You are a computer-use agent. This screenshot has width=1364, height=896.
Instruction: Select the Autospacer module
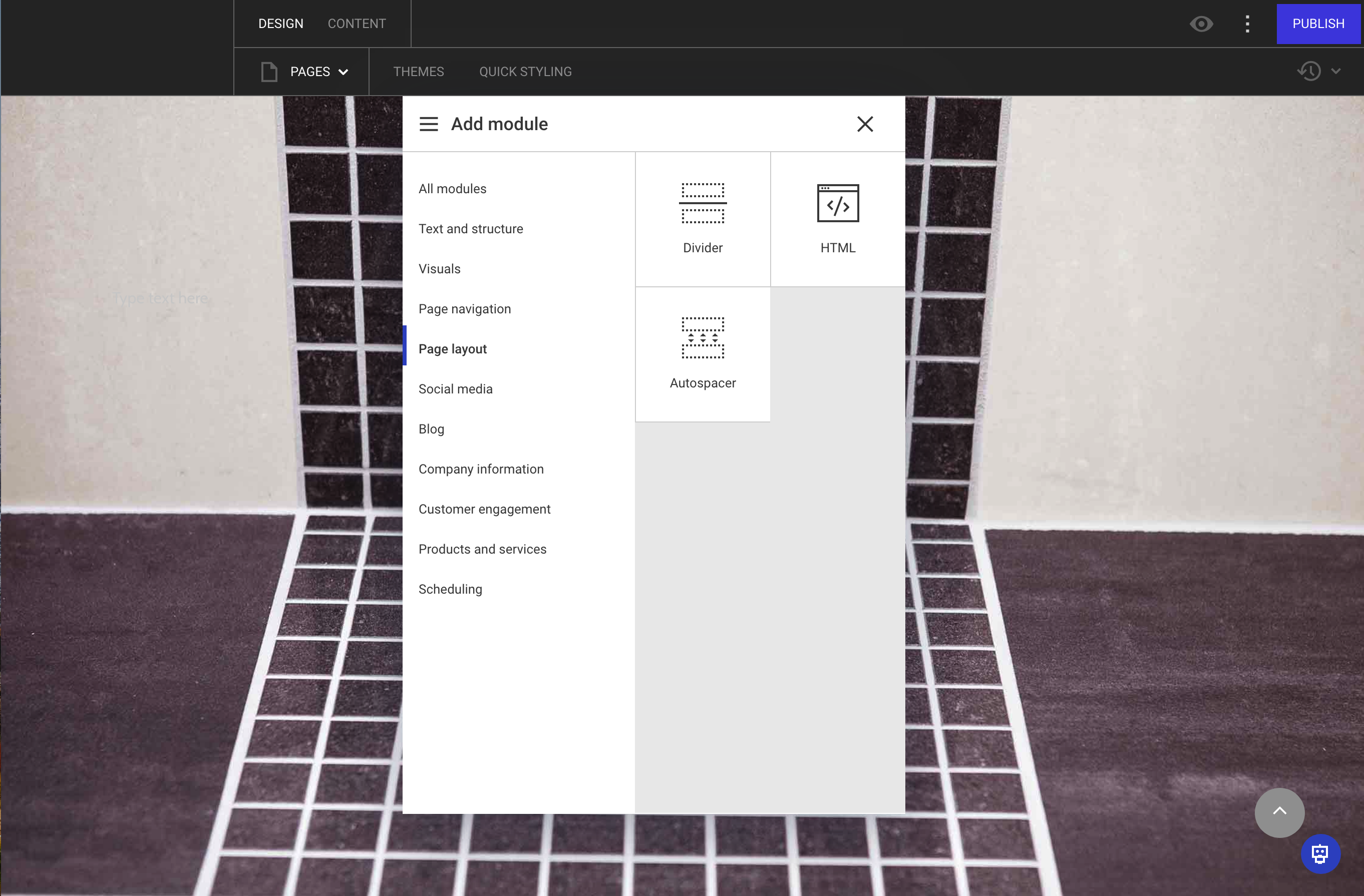point(703,353)
